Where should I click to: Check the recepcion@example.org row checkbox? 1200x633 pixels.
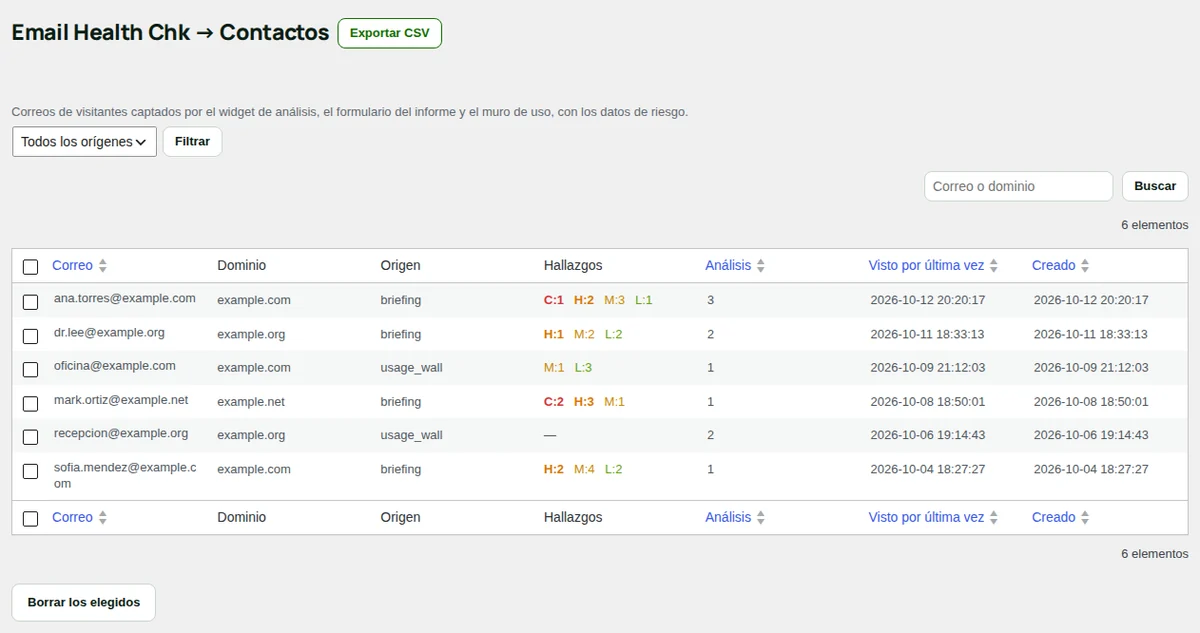tap(31, 437)
